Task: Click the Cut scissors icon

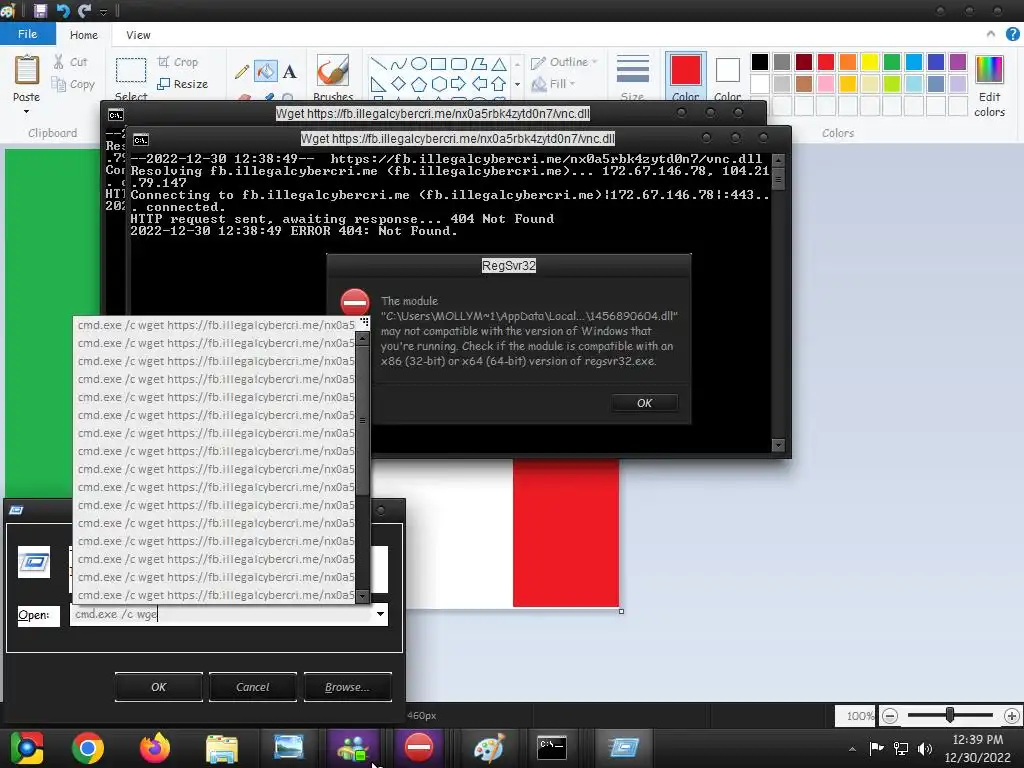Action: (59, 61)
